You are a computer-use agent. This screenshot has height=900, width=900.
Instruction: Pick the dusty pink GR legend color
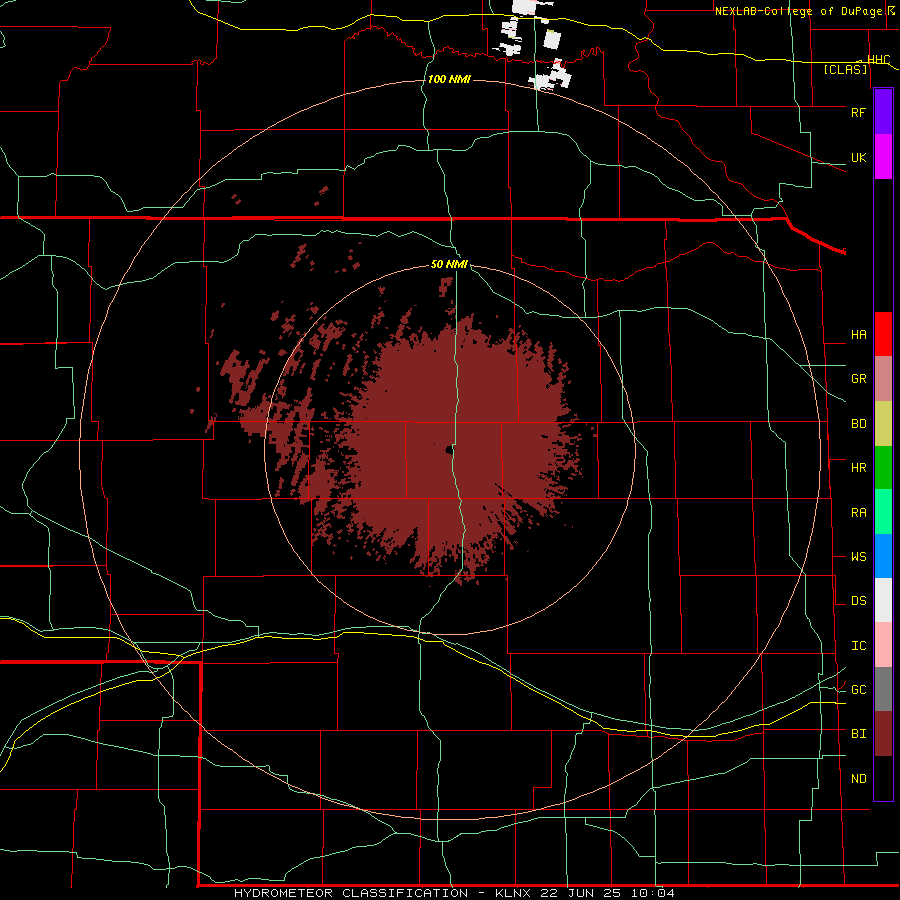[883, 379]
